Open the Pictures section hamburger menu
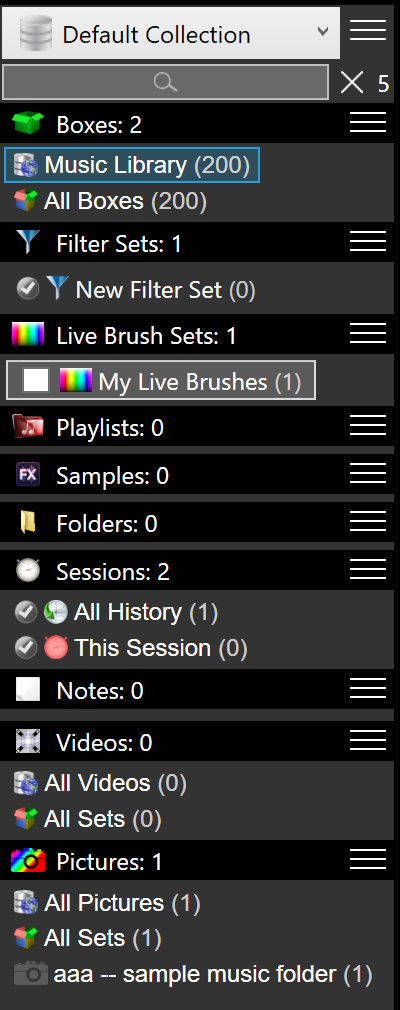The width and height of the screenshot is (400, 1010). pyautogui.click(x=368, y=860)
